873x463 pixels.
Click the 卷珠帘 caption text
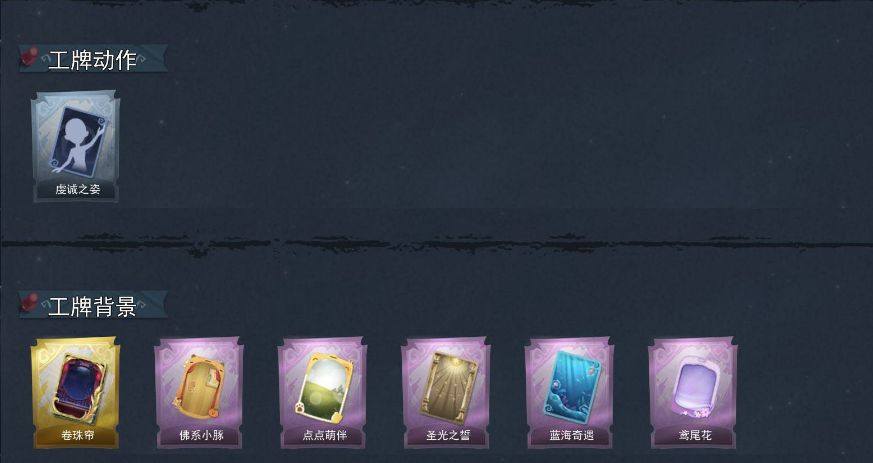77,436
